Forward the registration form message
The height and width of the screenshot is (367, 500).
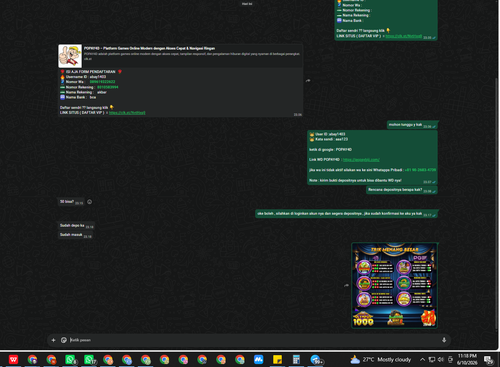point(308,81)
